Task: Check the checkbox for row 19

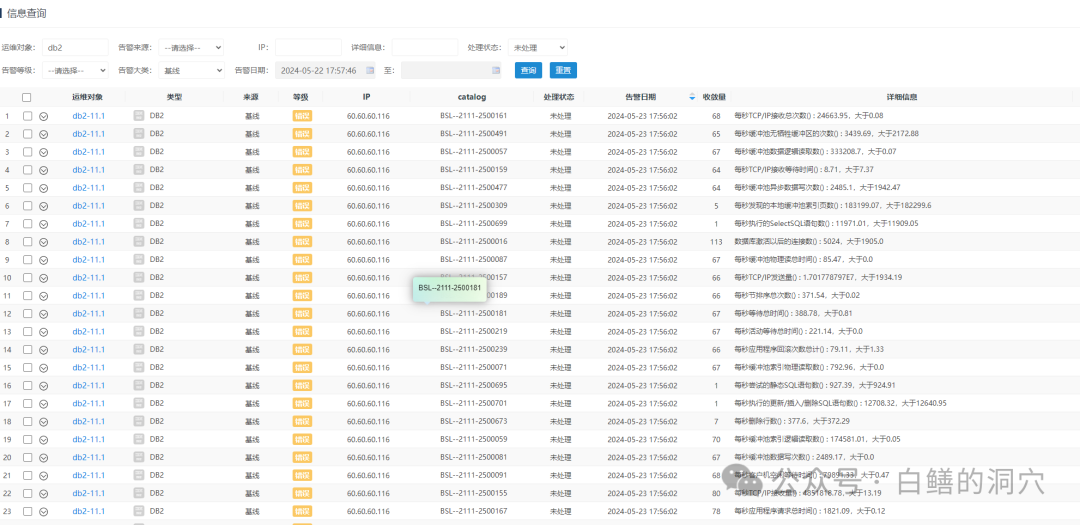Action: click(x=27, y=439)
